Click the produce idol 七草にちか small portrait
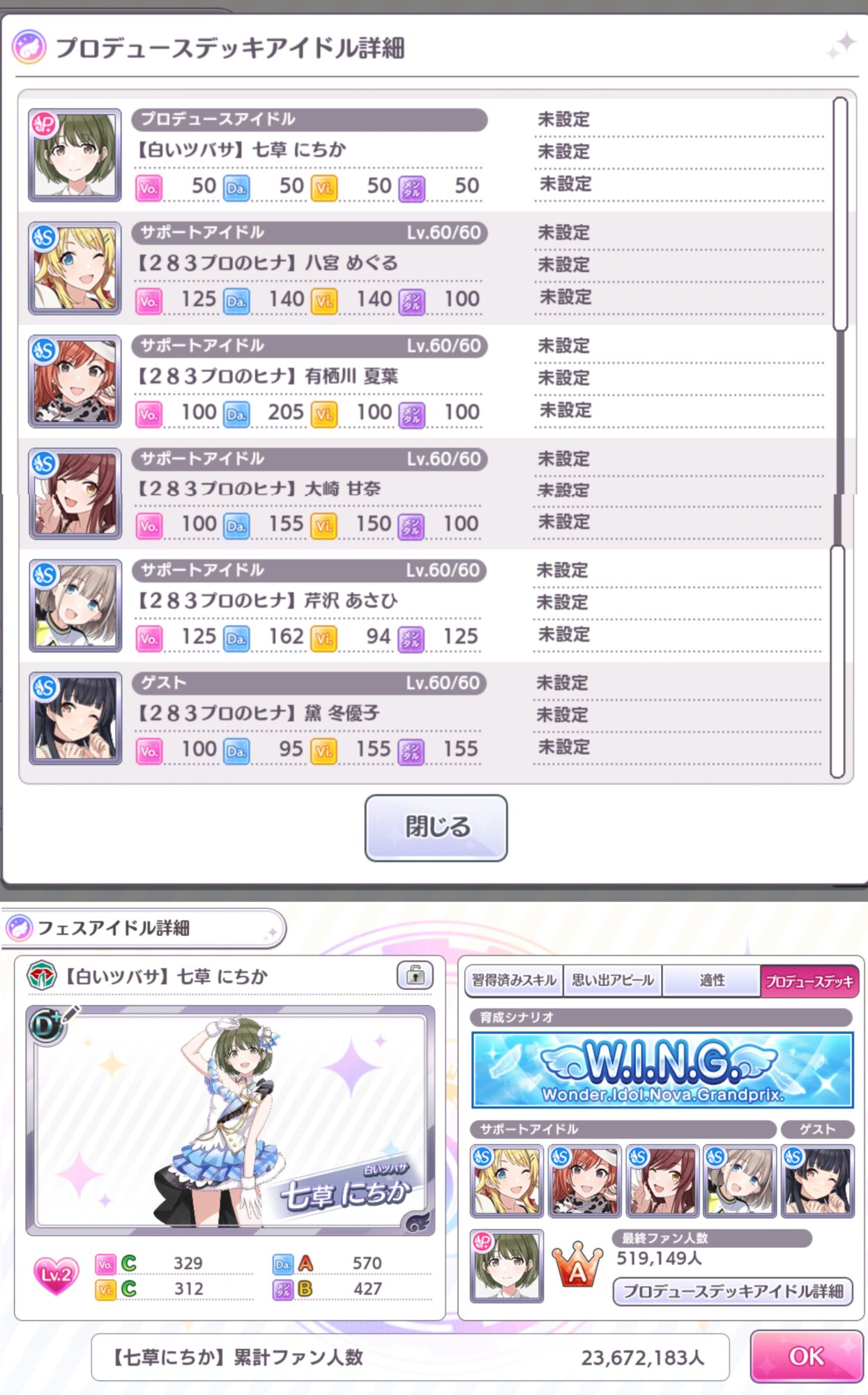868x1395 pixels. click(x=506, y=1266)
